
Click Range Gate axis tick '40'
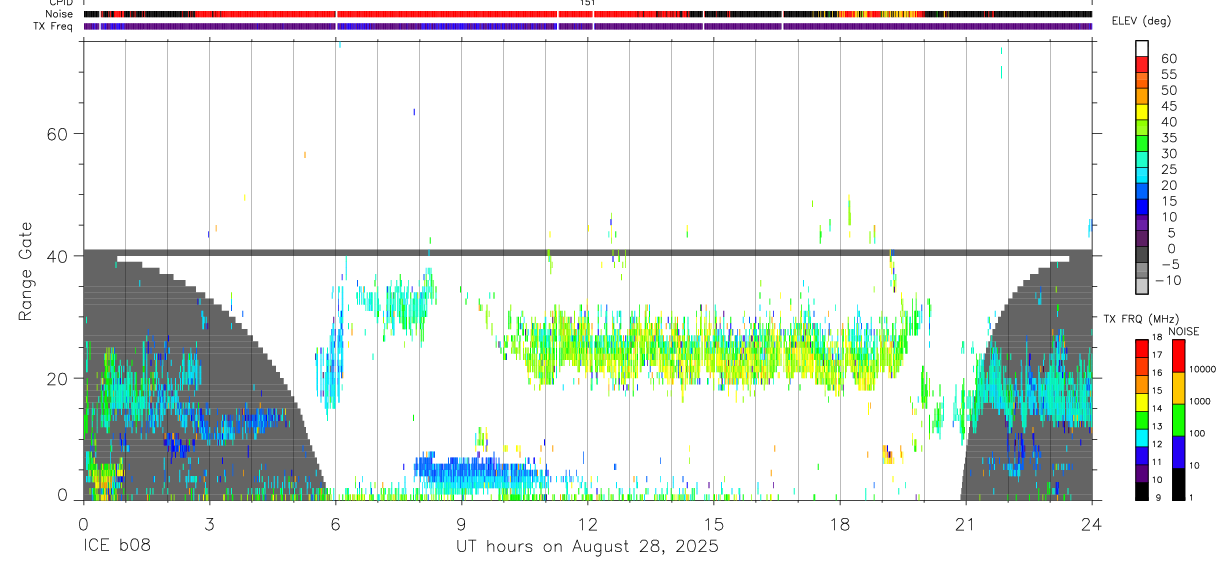point(55,256)
